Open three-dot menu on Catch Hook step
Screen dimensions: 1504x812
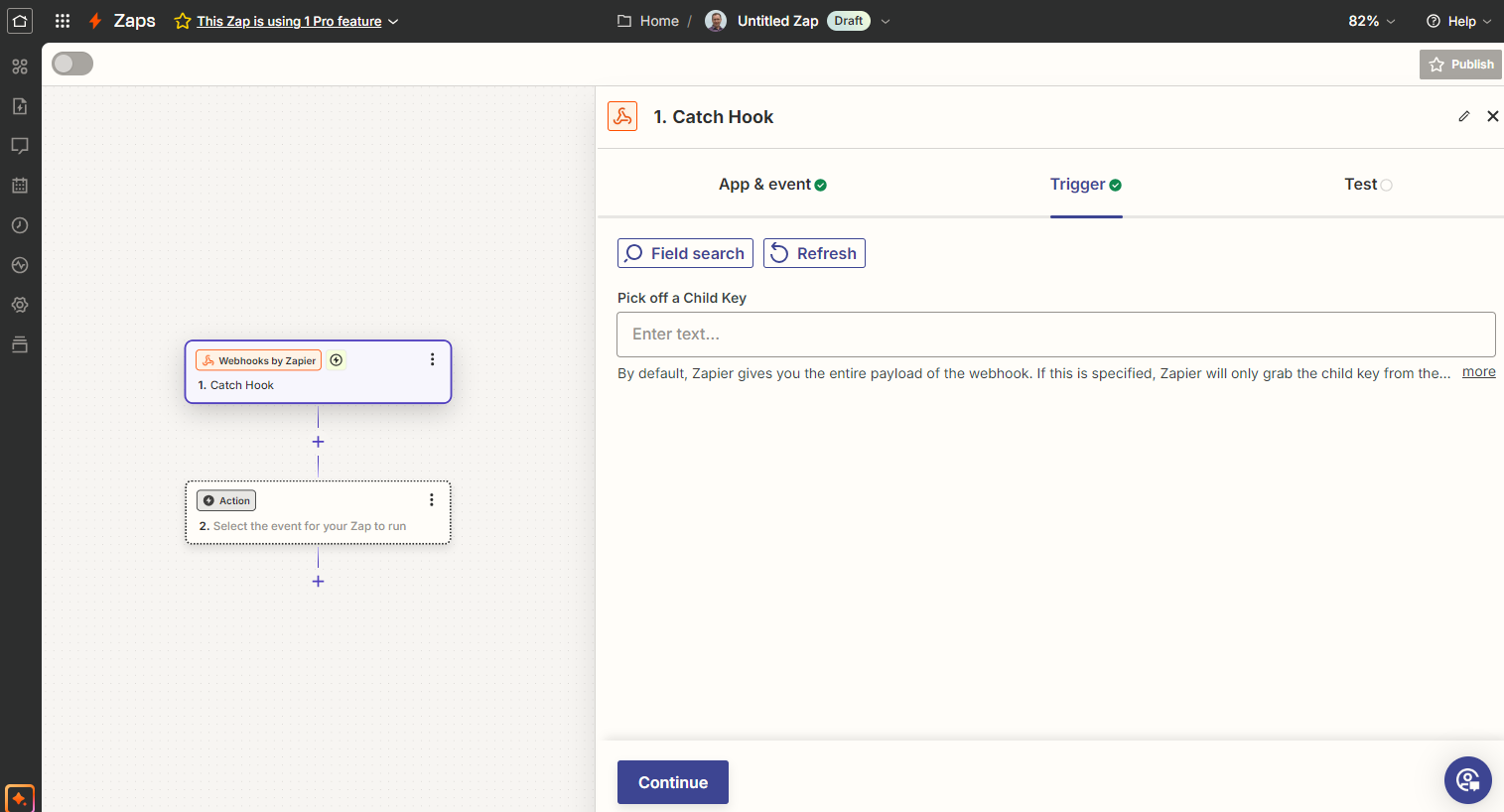pyautogui.click(x=432, y=359)
